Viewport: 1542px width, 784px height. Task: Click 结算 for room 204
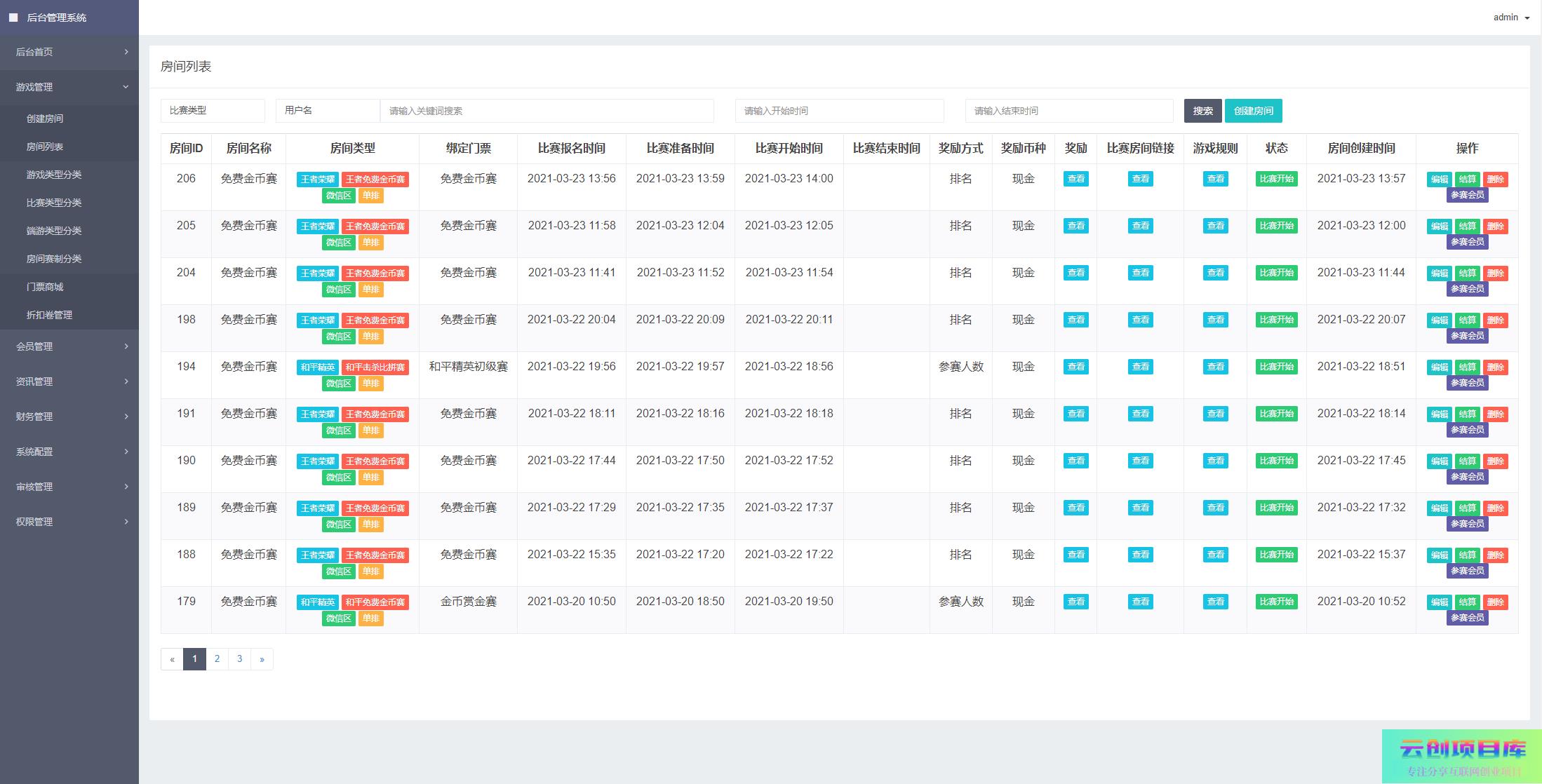1467,273
